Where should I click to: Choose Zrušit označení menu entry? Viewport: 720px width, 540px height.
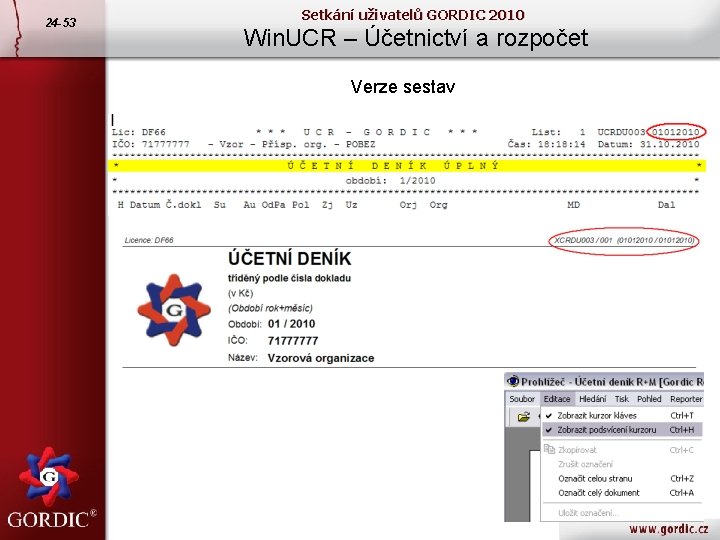tap(622, 464)
